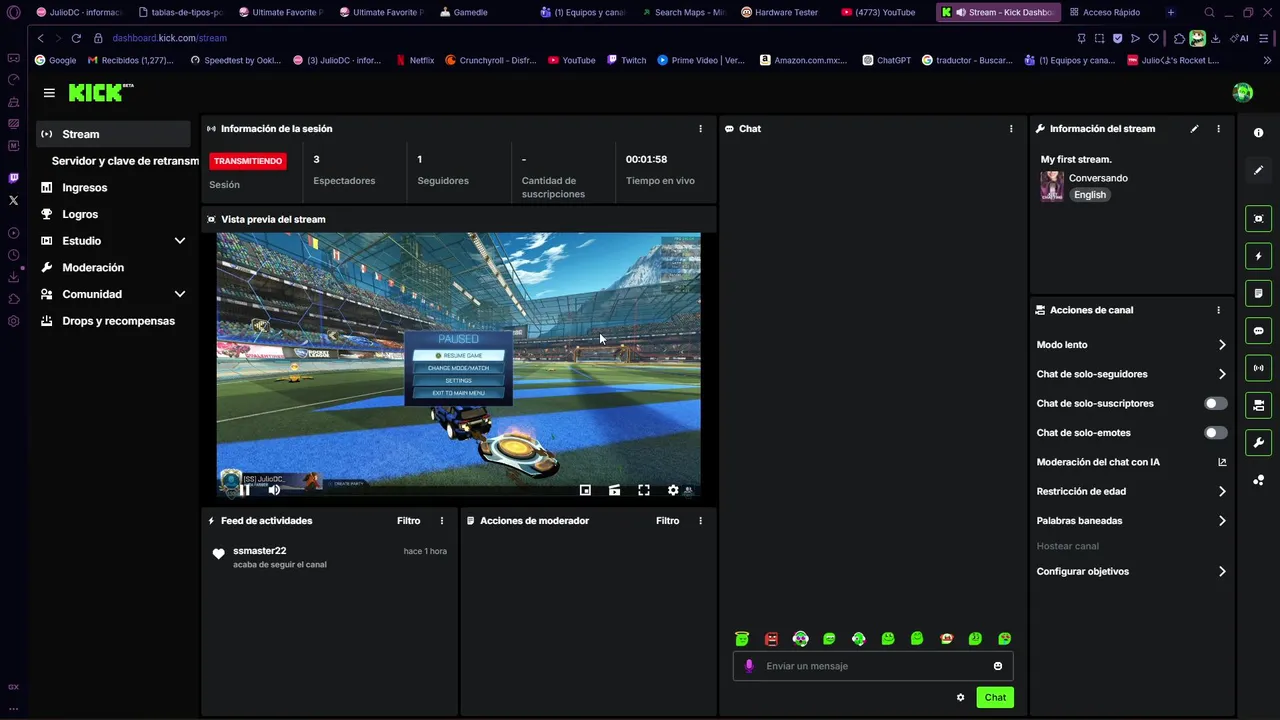Expand Palabras baneadas settings

pos(1131,521)
